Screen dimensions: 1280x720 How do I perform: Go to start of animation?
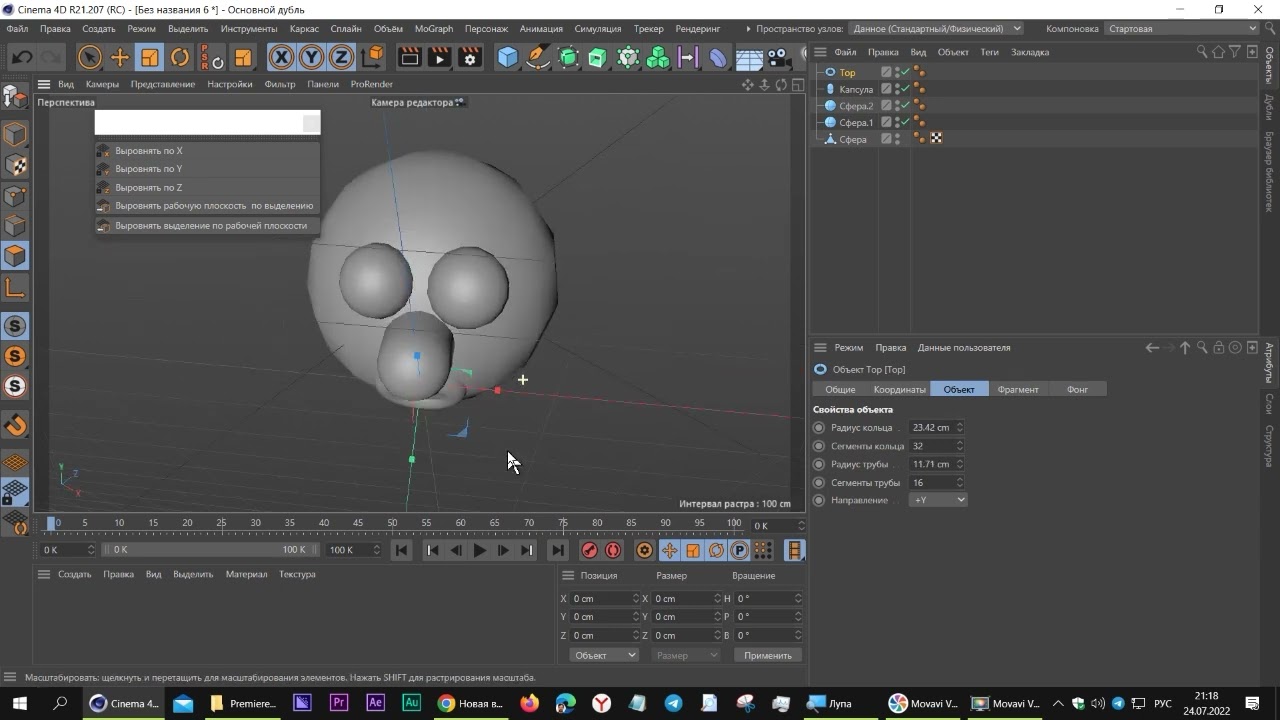click(401, 550)
